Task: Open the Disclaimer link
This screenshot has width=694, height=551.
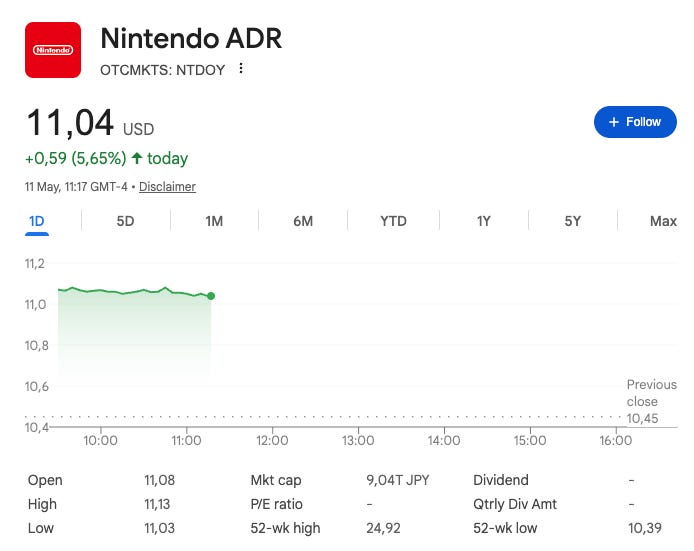Action: point(167,187)
